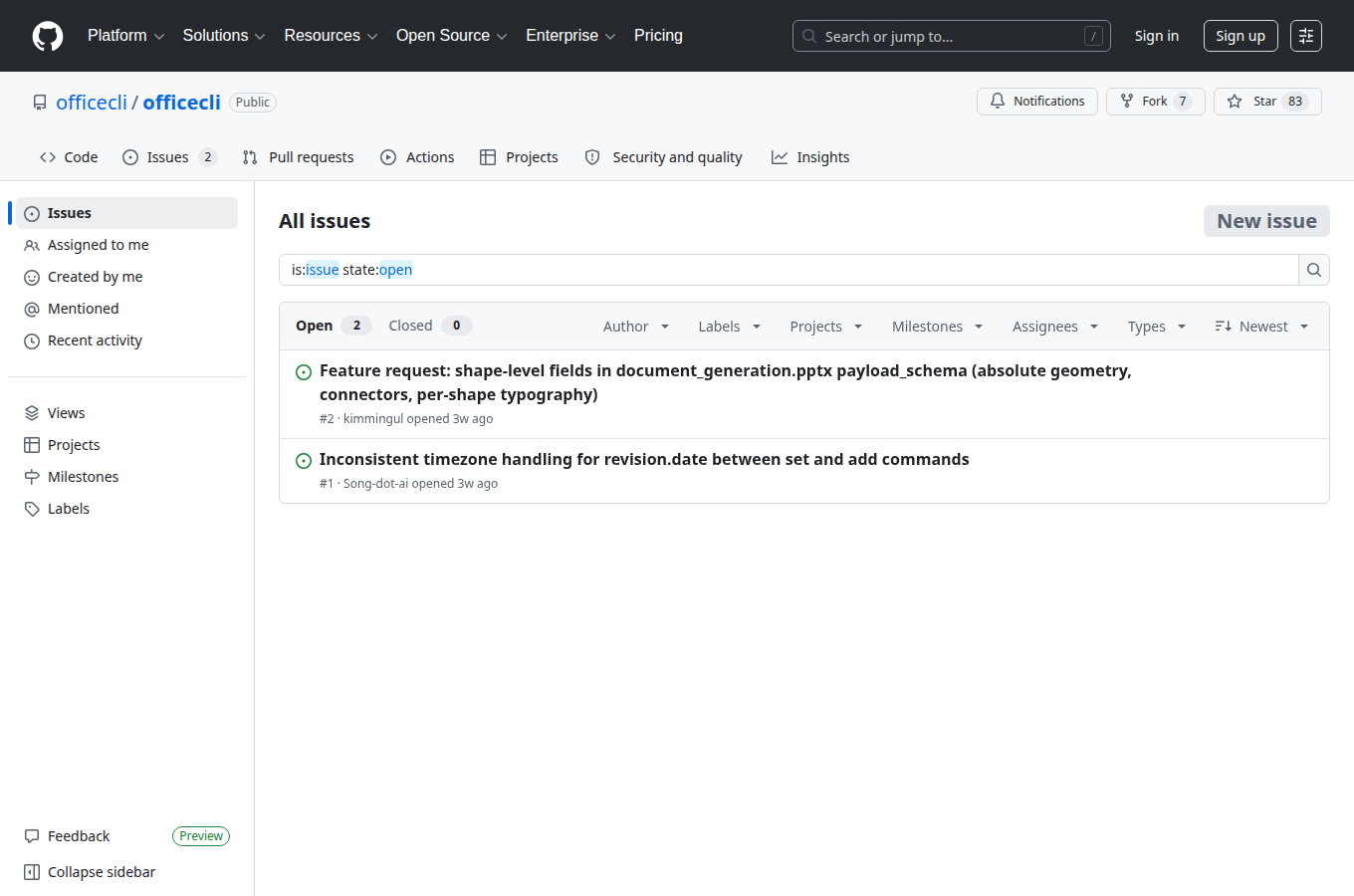Select Created by me in sidebar
Viewport: 1354px width, 896px height.
click(126, 277)
